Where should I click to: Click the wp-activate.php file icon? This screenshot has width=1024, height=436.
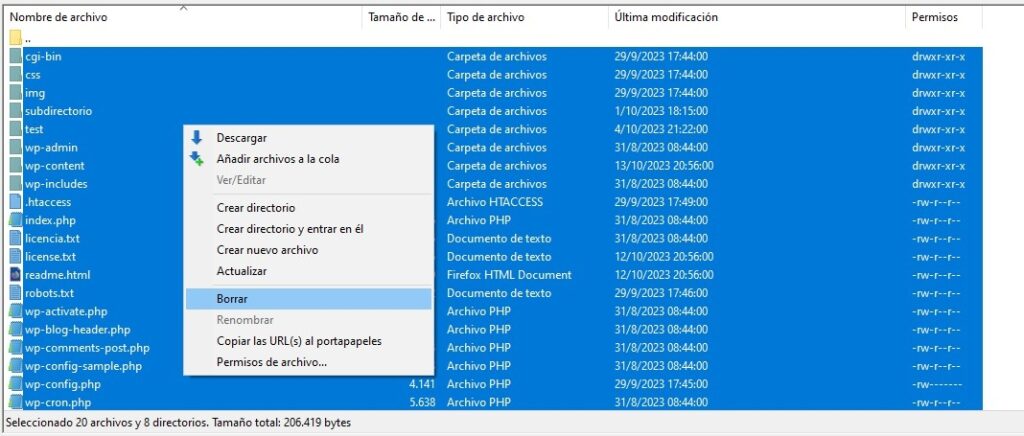click(x=16, y=311)
